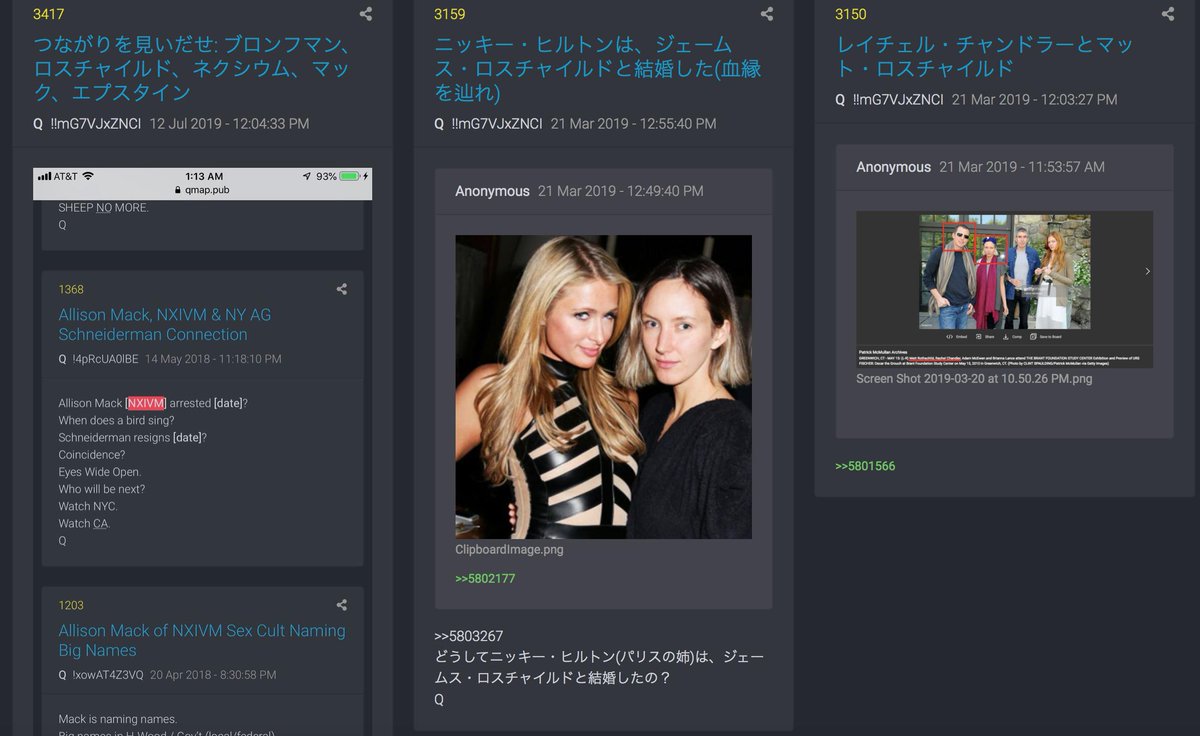Open the Allison Mack, NXIVM & NY AG title

(165, 324)
